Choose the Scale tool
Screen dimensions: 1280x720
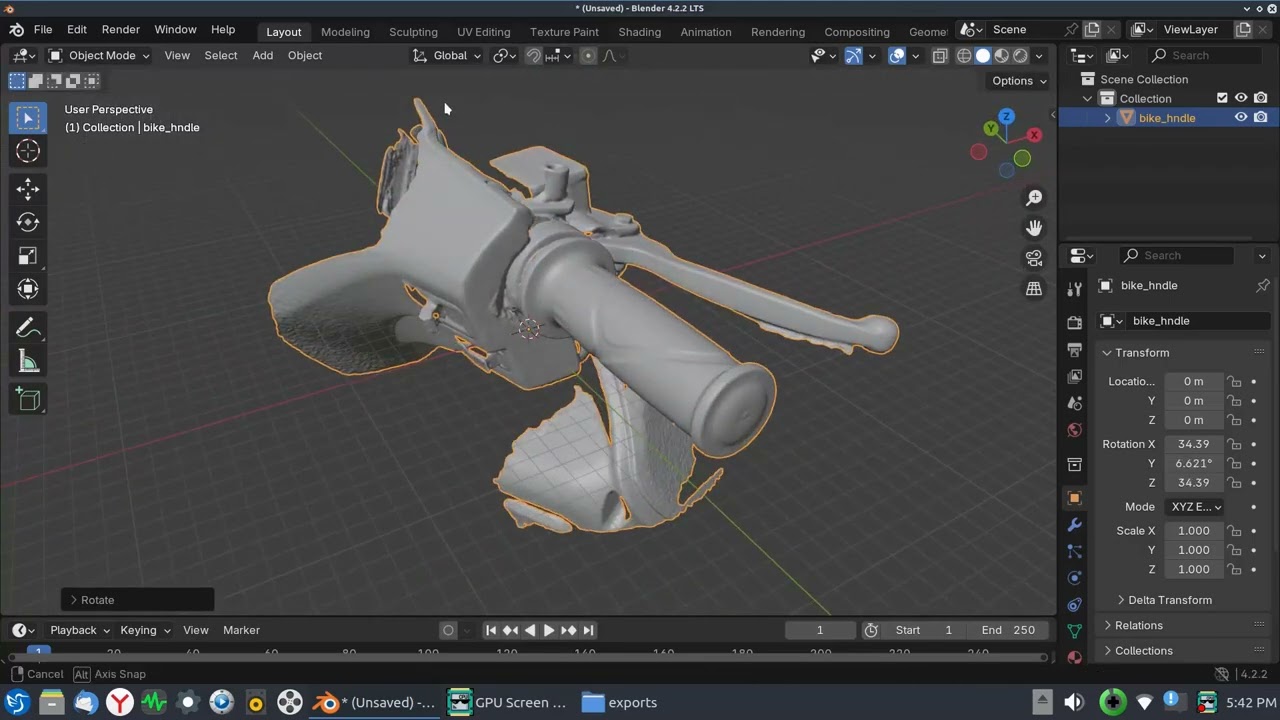[x=28, y=256]
